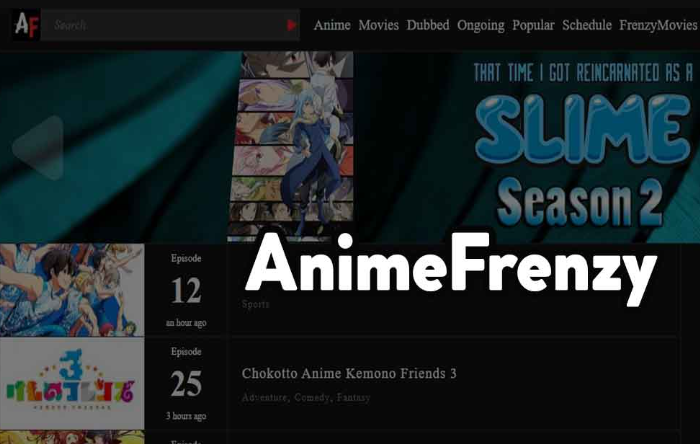Open Episode 12 posted an hour ago
The image size is (700, 444).
186,290
